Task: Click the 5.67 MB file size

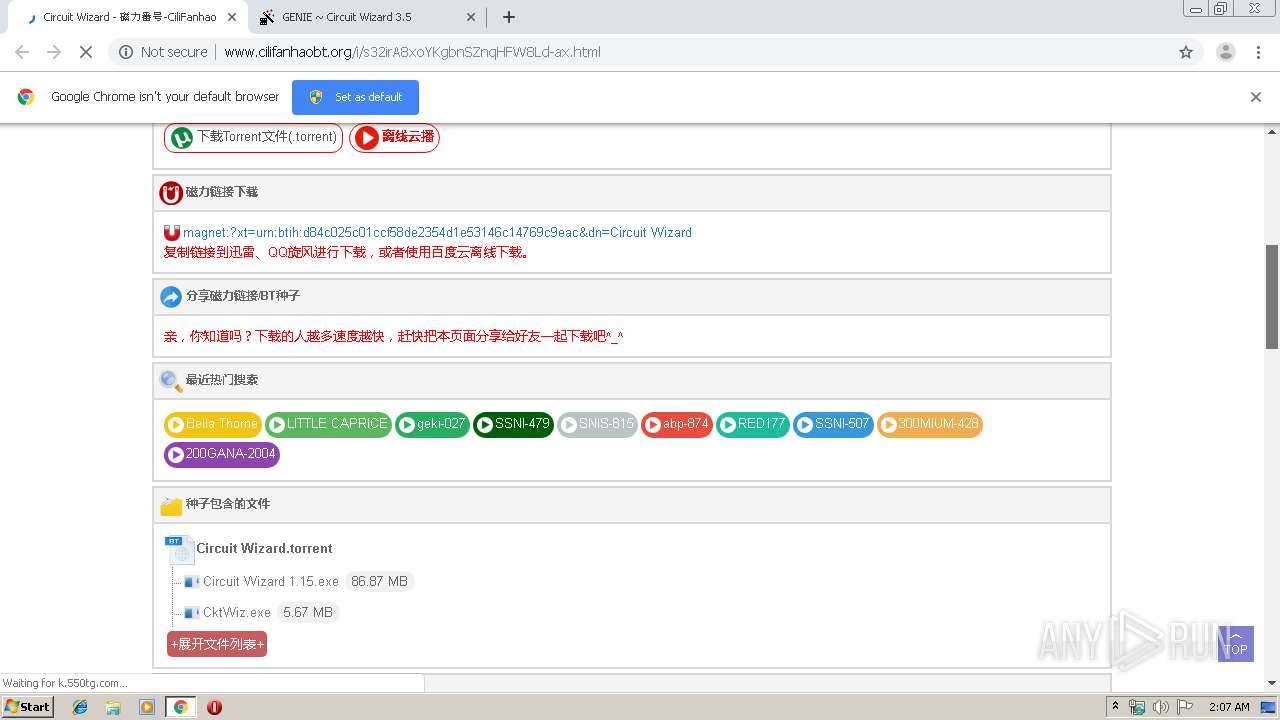Action: [308, 612]
